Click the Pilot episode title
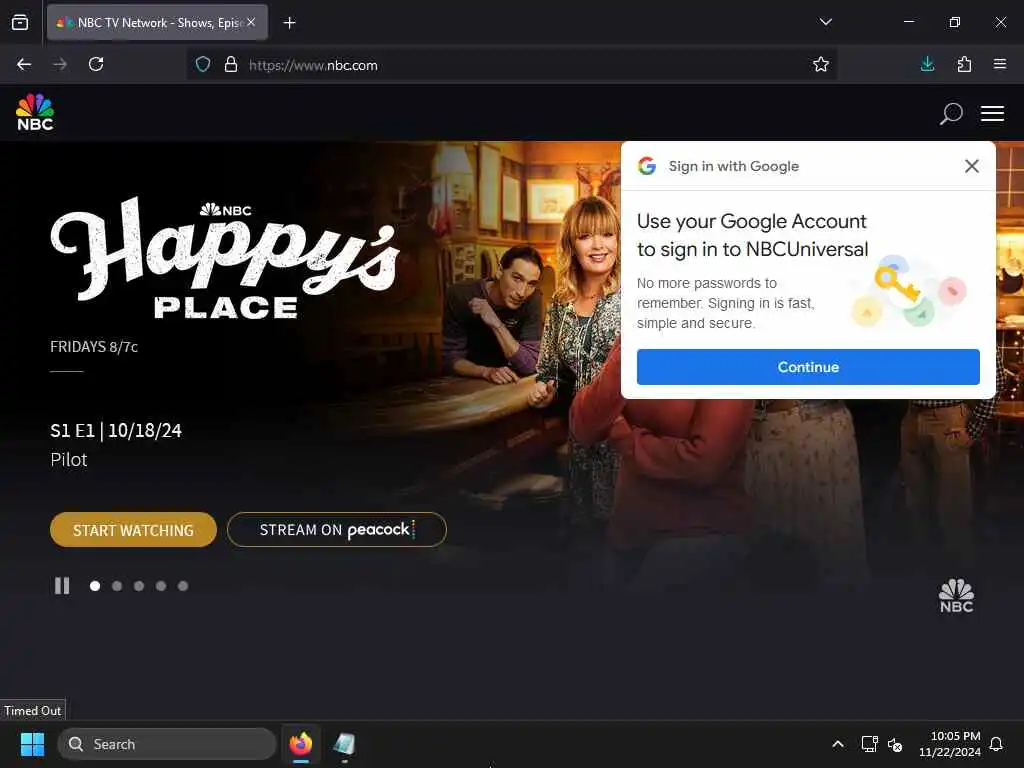This screenshot has height=768, width=1024. pyautogui.click(x=69, y=460)
